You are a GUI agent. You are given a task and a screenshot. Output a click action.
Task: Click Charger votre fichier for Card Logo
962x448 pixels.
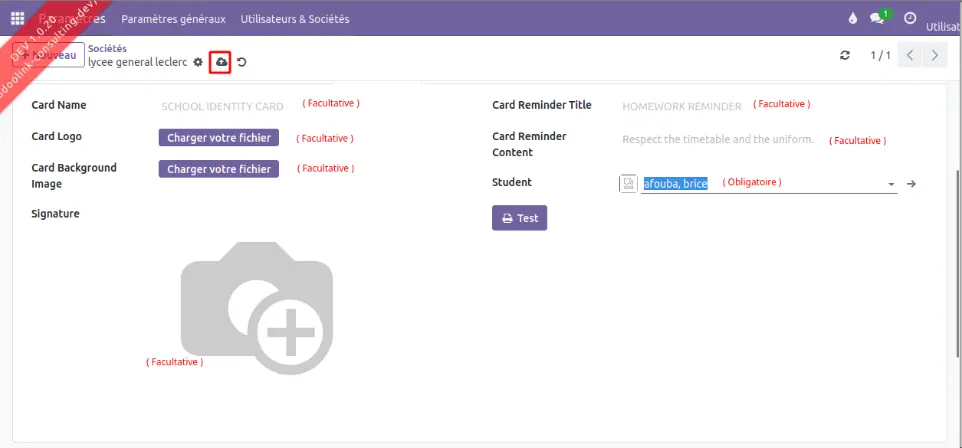219,138
